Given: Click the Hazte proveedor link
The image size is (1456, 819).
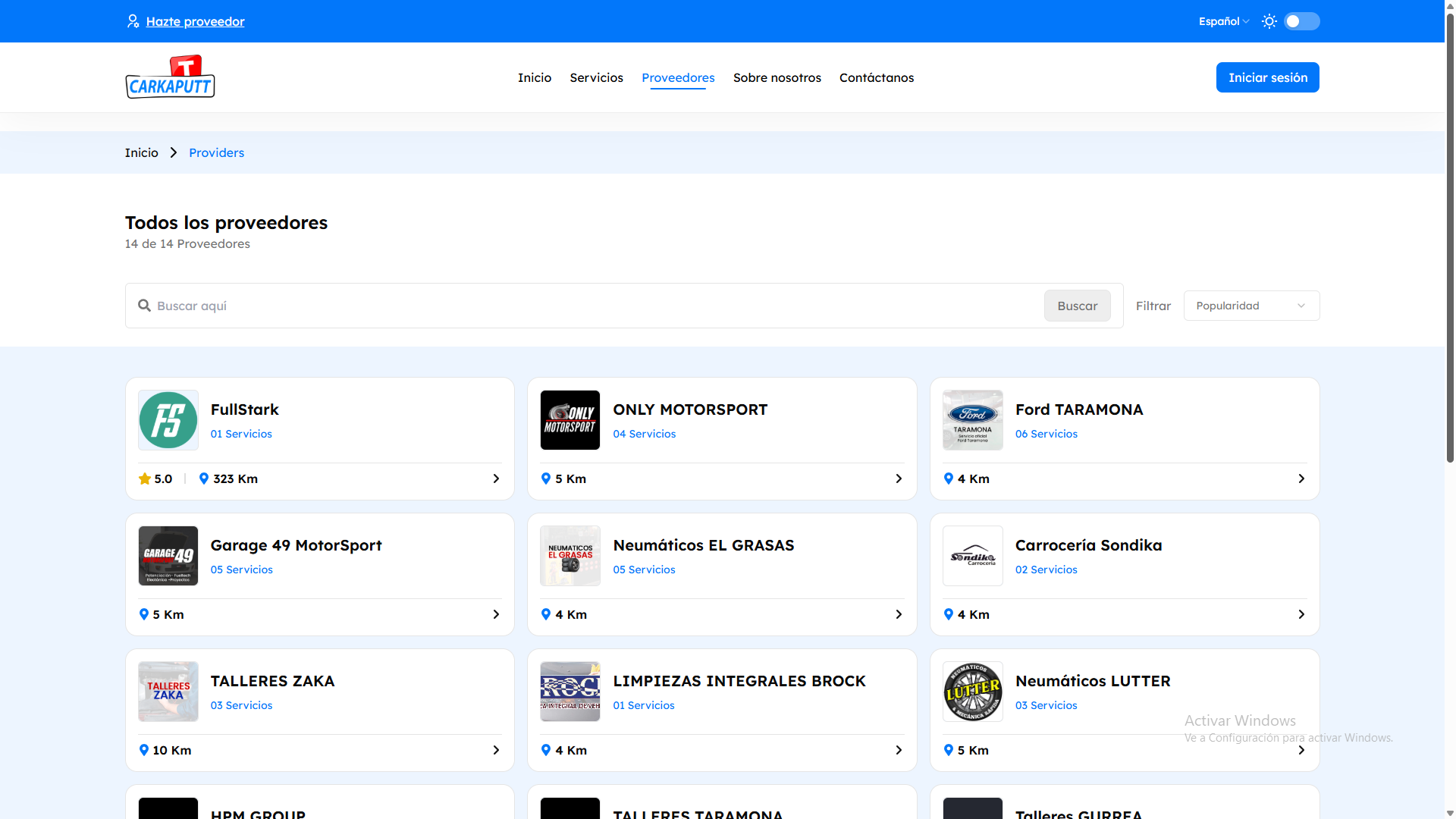Looking at the screenshot, I should (195, 21).
